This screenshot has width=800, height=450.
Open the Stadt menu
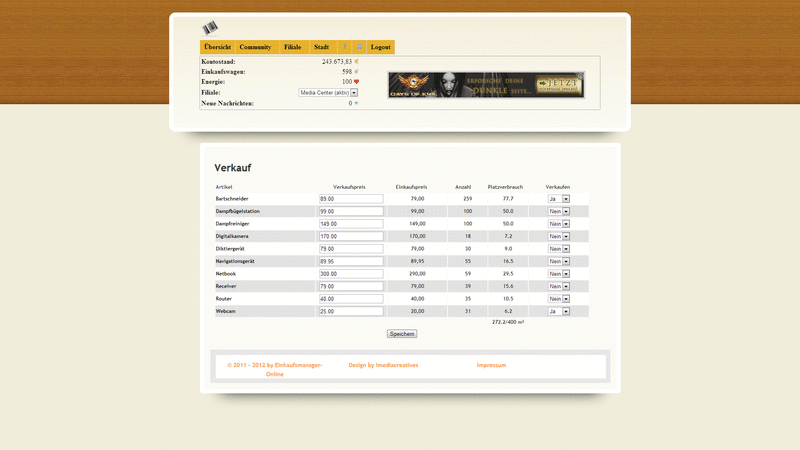(321, 47)
